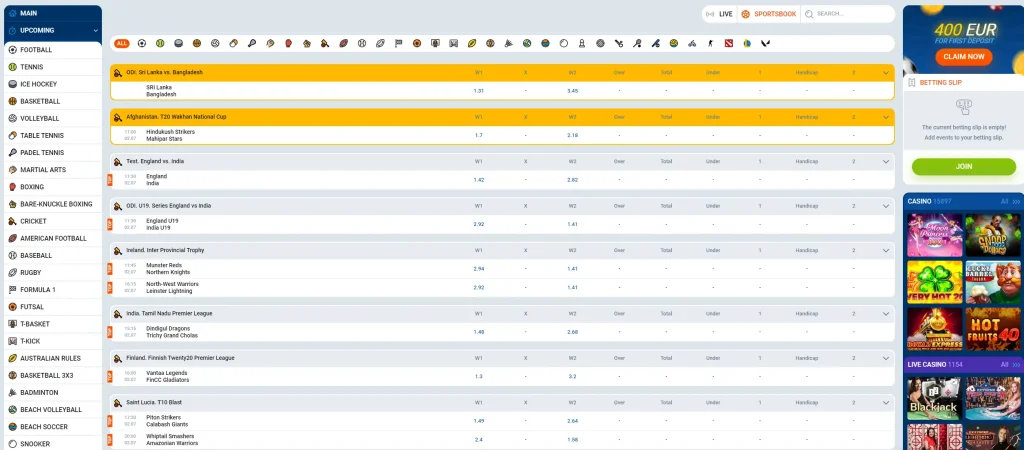Open all Casino games via All link
The height and width of the screenshot is (450, 1024).
(1010, 202)
